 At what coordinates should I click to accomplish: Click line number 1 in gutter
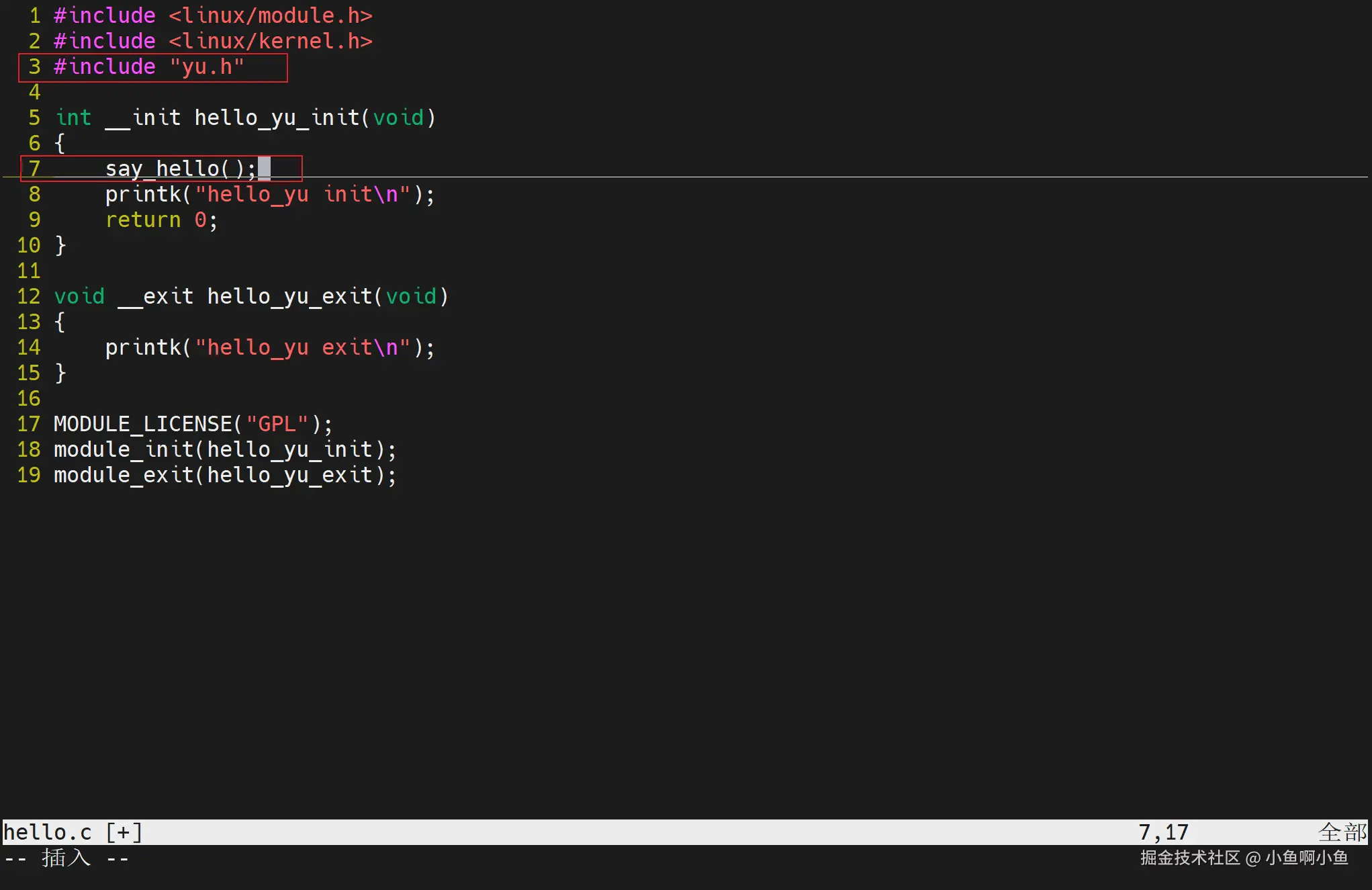point(35,15)
